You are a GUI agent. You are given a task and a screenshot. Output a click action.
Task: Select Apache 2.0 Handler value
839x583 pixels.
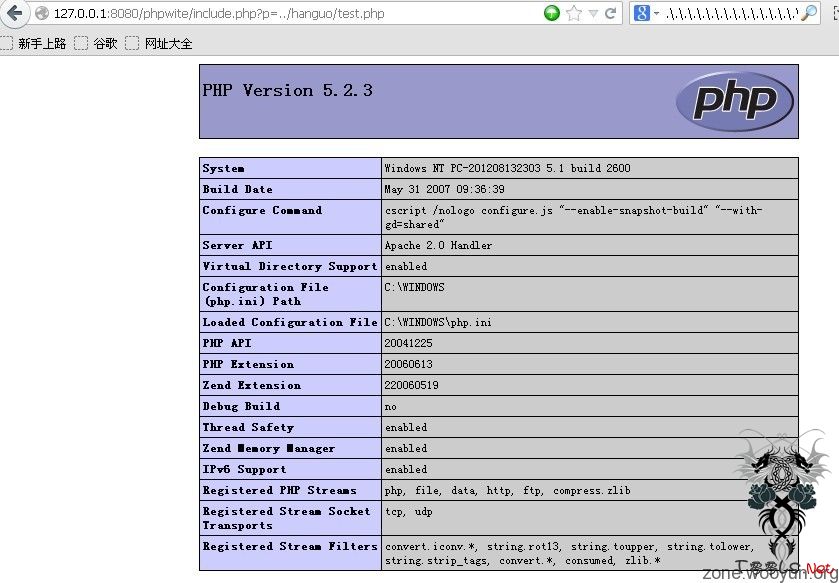pos(438,245)
